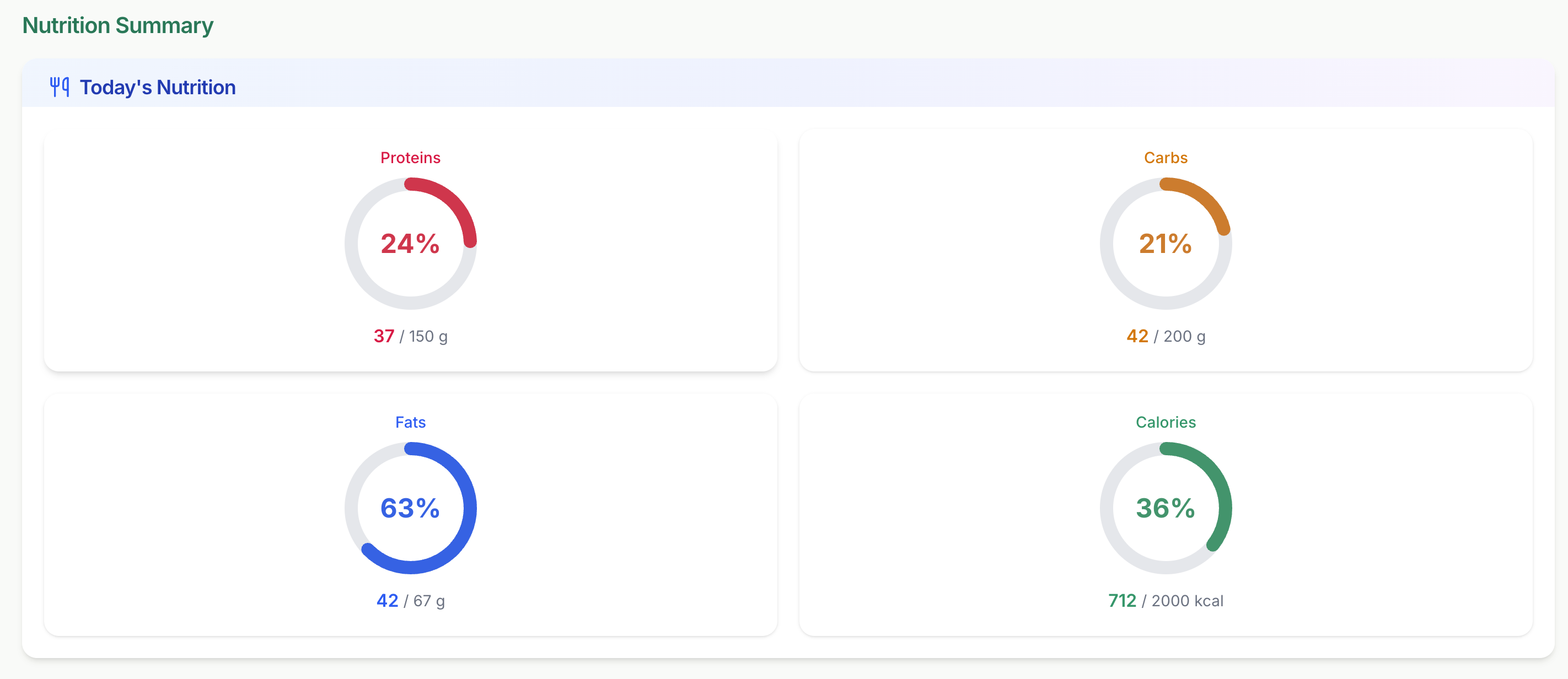The width and height of the screenshot is (1568, 679).
Task: Click the 42 / 200 g carbs amount
Action: coord(1166,336)
